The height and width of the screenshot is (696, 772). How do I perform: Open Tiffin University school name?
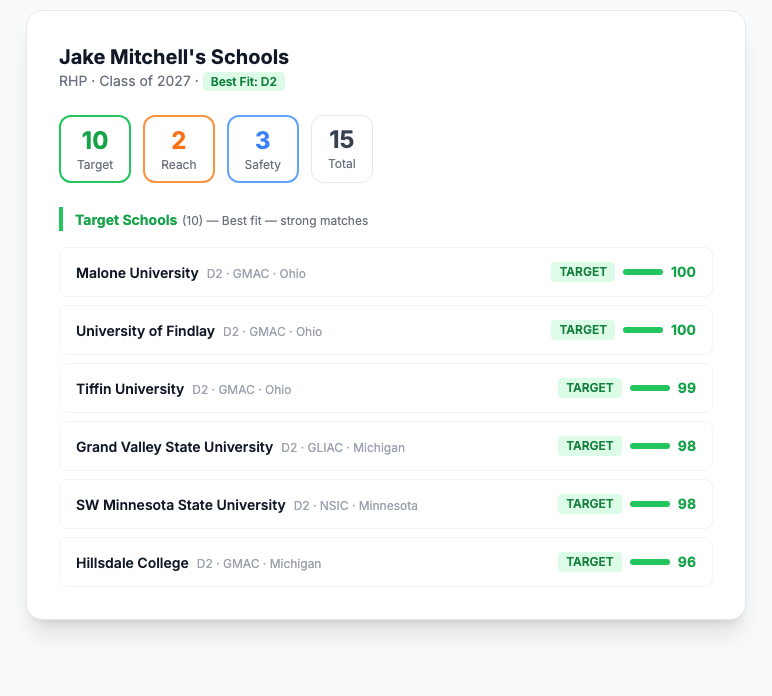pyautogui.click(x=130, y=389)
